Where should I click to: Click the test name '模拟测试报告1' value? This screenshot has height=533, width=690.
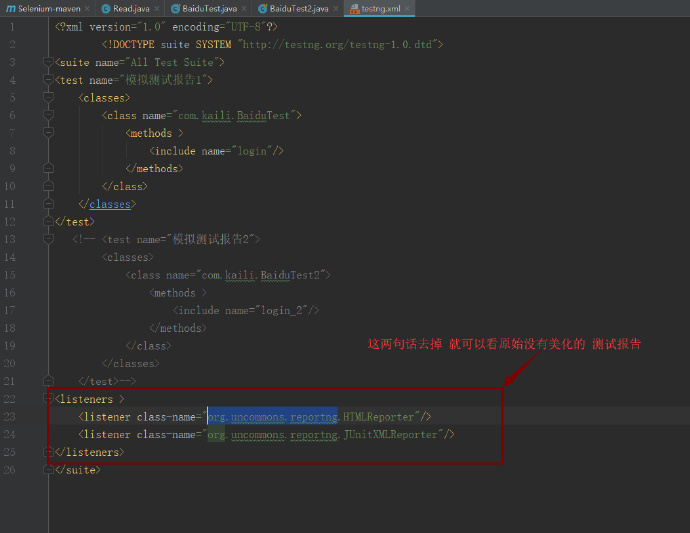(x=163, y=80)
